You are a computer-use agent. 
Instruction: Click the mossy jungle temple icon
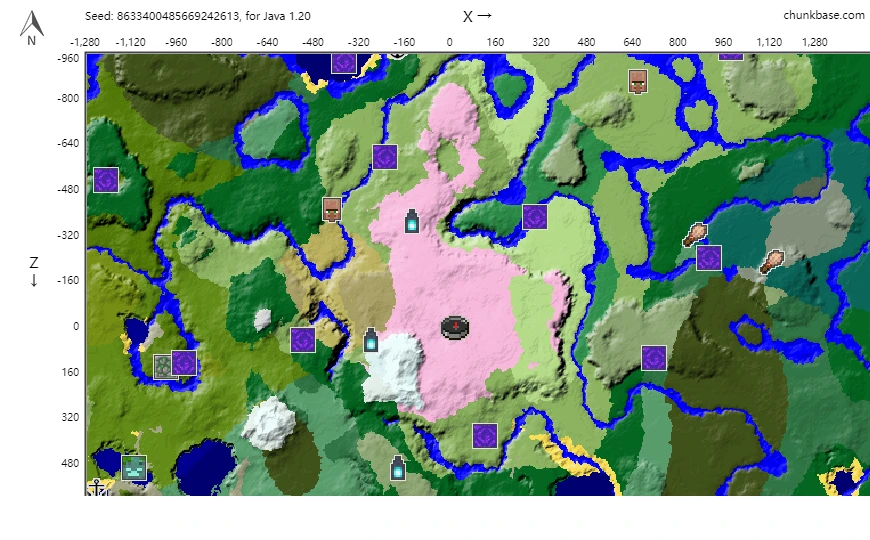(164, 367)
